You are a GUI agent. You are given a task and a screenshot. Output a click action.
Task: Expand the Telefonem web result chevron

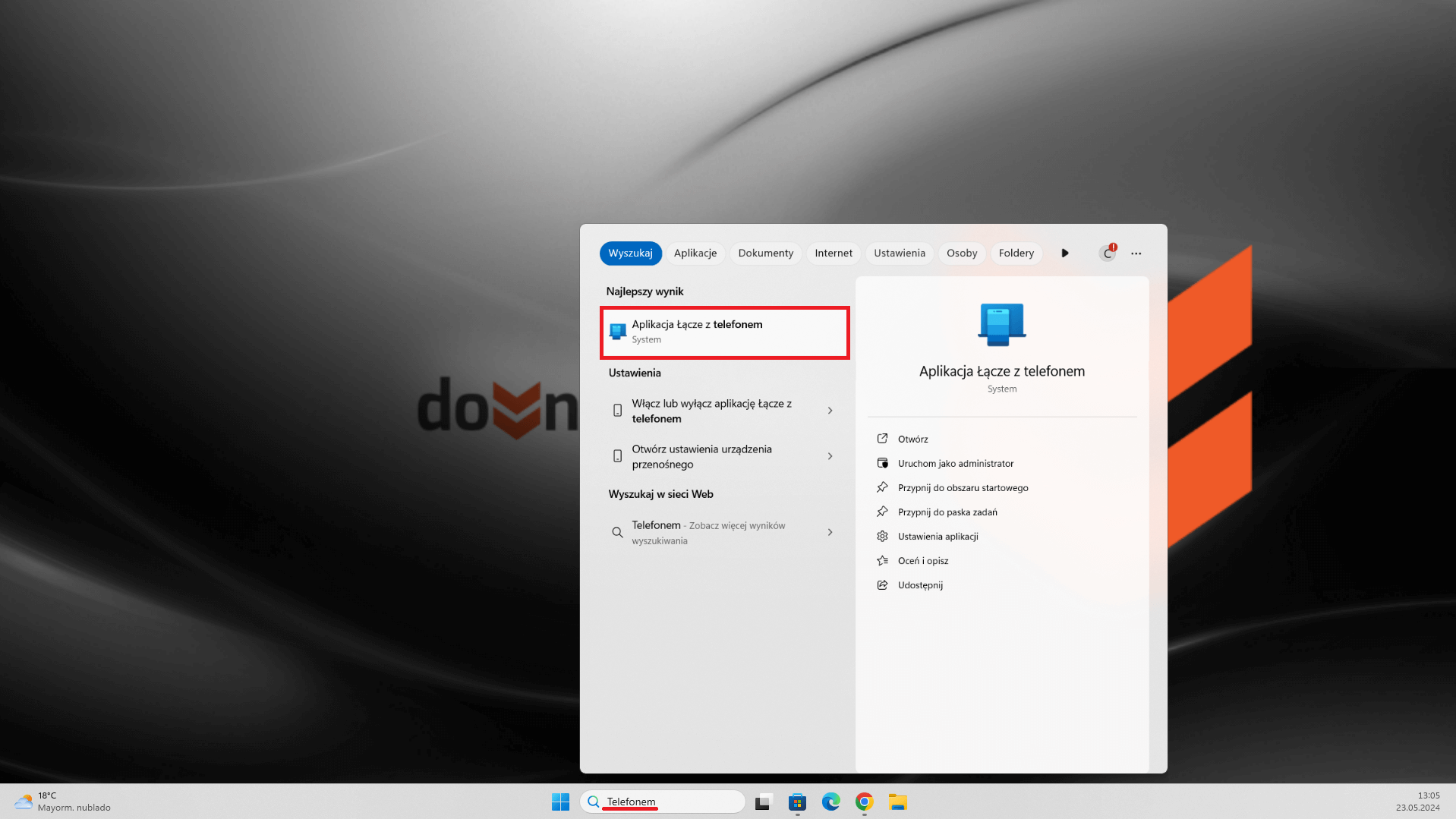[830, 532]
